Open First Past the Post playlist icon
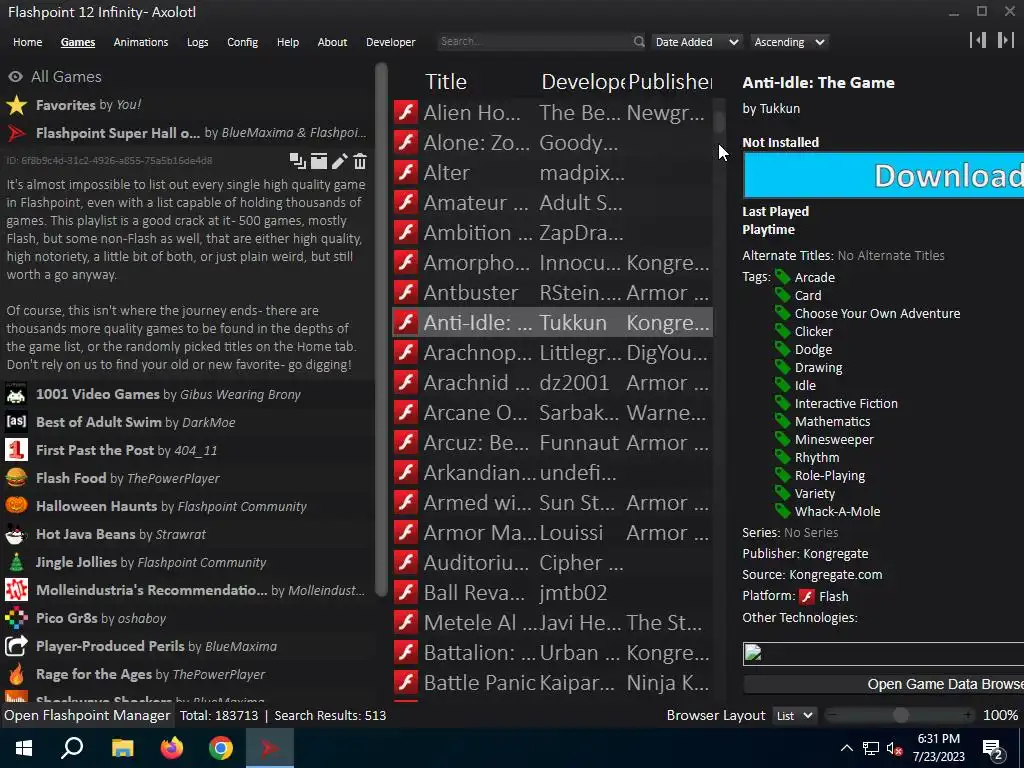Screen dimensions: 1024x768 coord(16,450)
